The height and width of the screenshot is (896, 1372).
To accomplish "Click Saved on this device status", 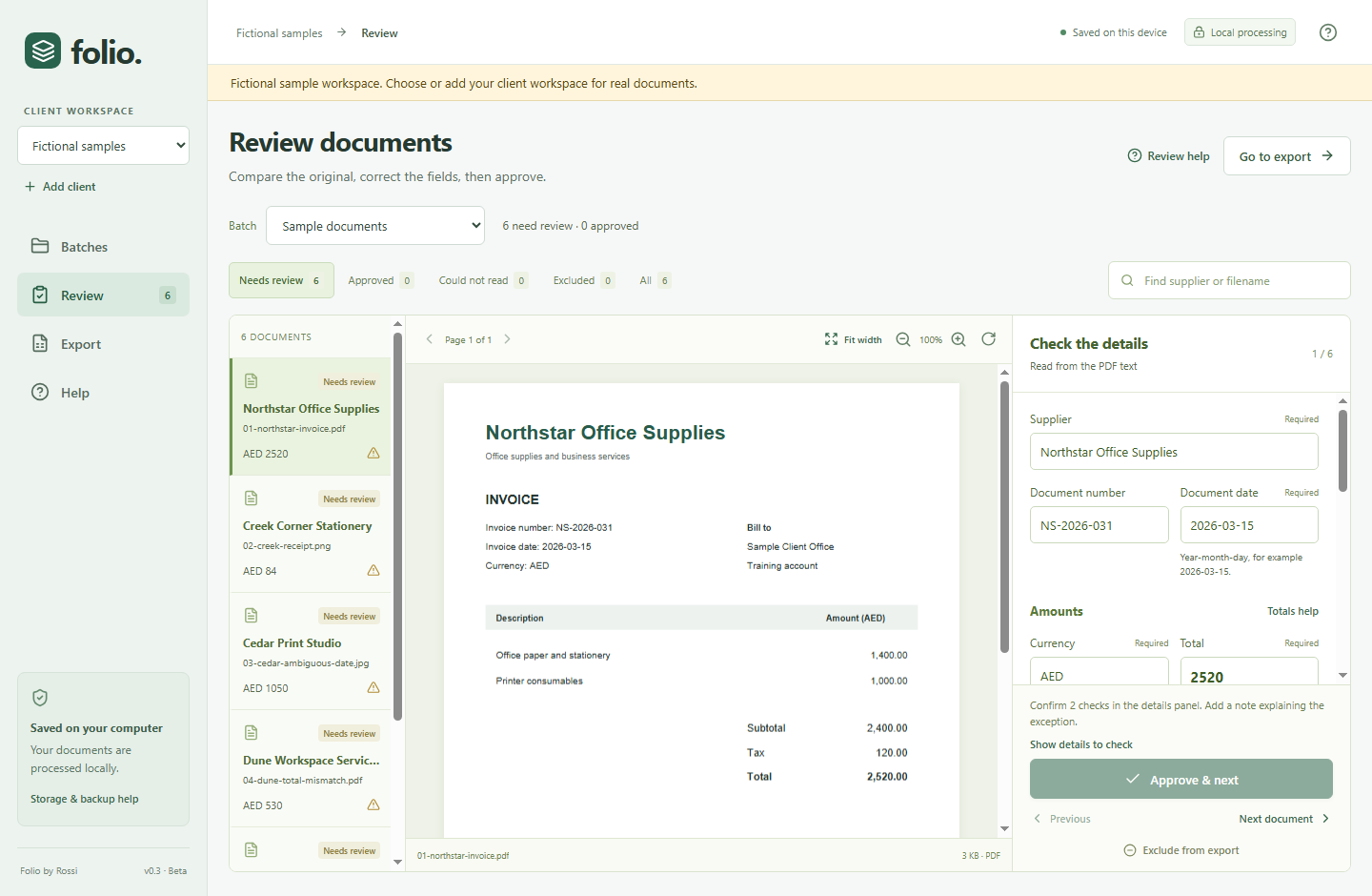I will tap(1113, 32).
